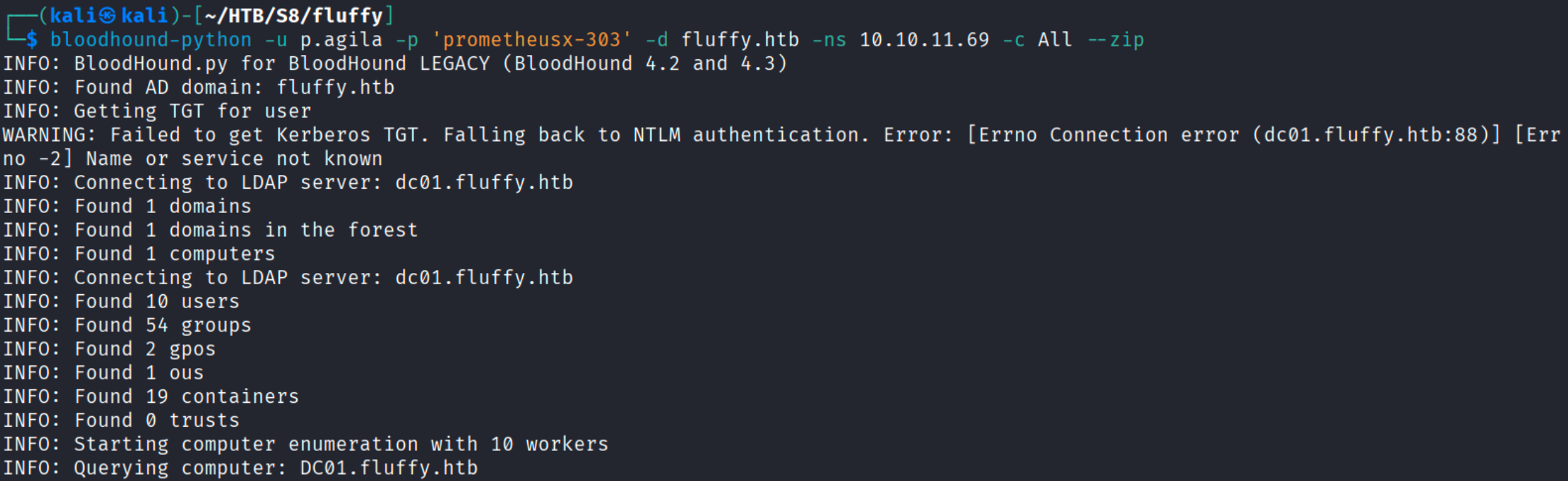The image size is (1568, 481).
Task: Click the 'Found 19 containers' output line
Action: coord(186,397)
